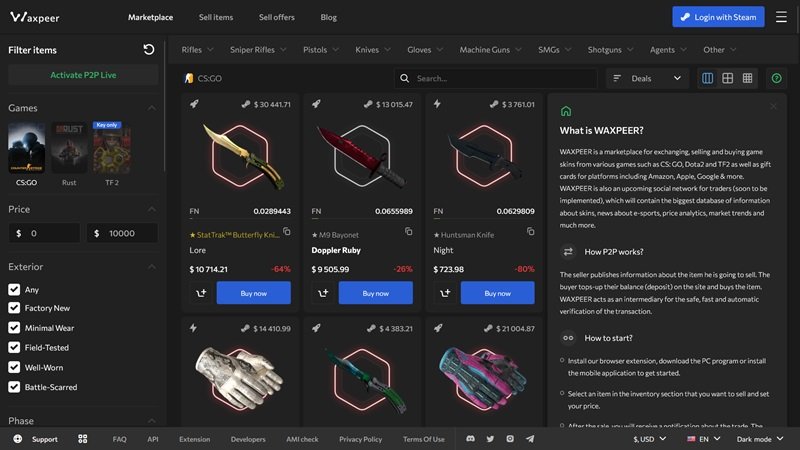The width and height of the screenshot is (800, 450).
Task: Buy now the Huntsman Knife Night
Action: [x=497, y=293]
